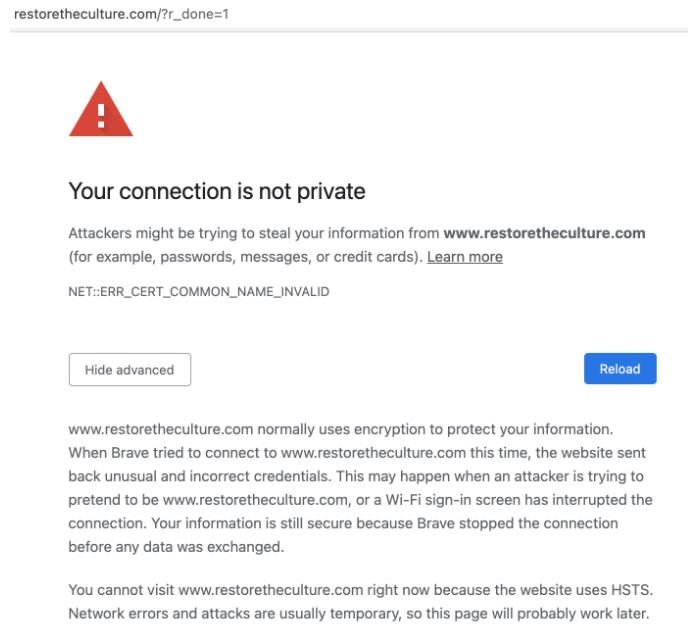The height and width of the screenshot is (638, 688).
Task: Click the restoretheculture.com URL text at top
Action: tap(83, 13)
